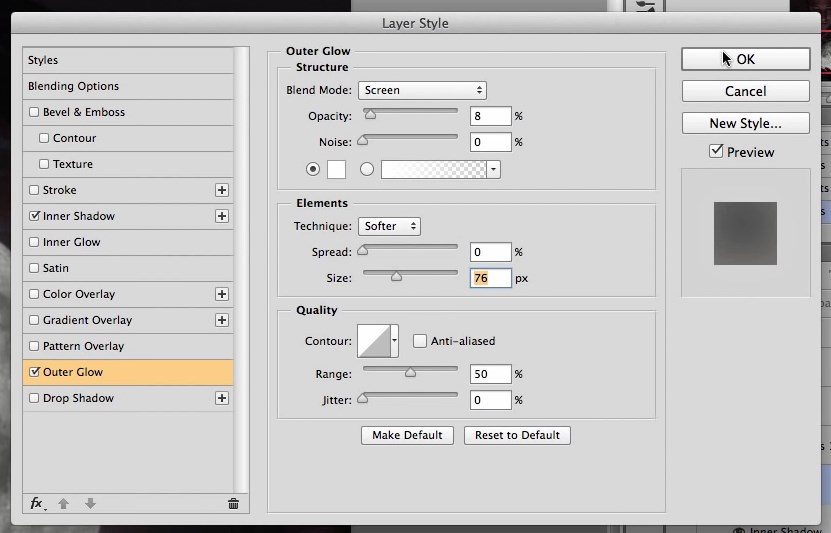Click the Opacity slider handle
Viewport: 831px width, 533px height.
(370, 114)
